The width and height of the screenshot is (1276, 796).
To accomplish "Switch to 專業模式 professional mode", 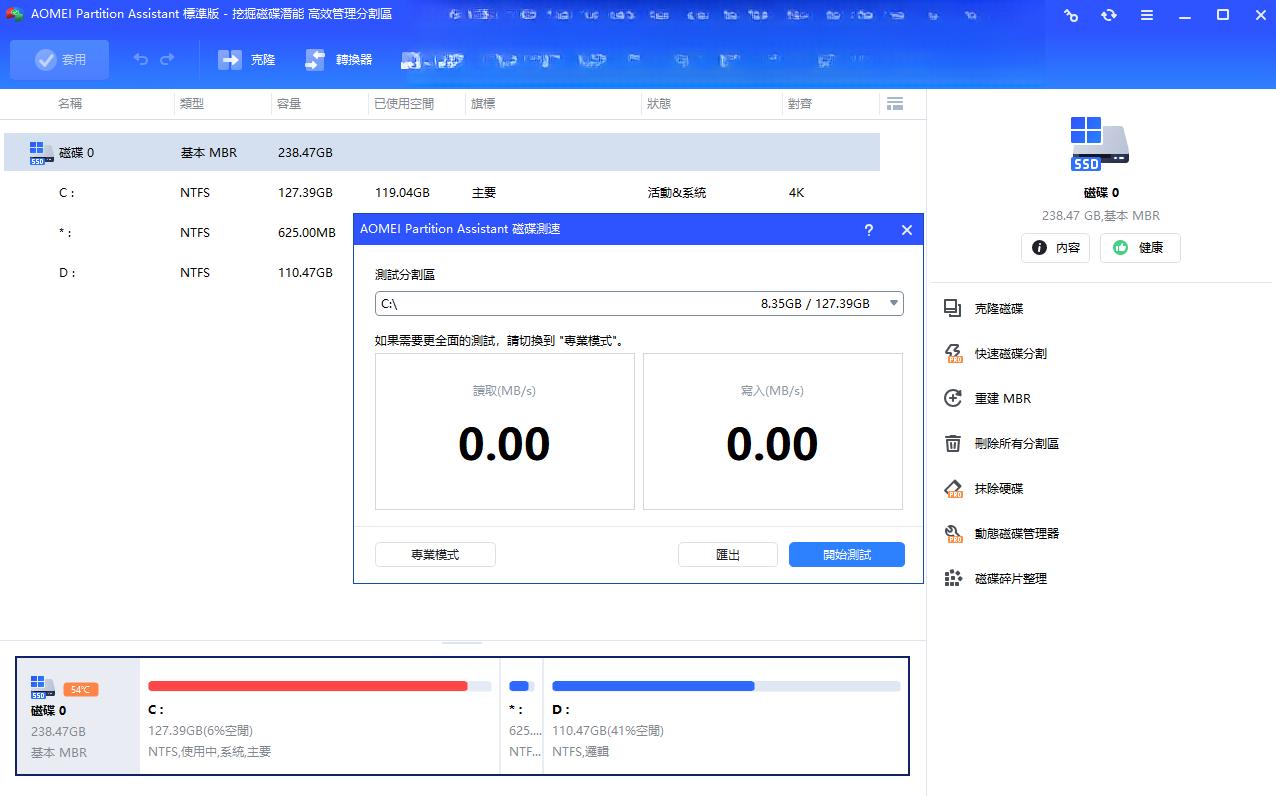I will tap(435, 554).
